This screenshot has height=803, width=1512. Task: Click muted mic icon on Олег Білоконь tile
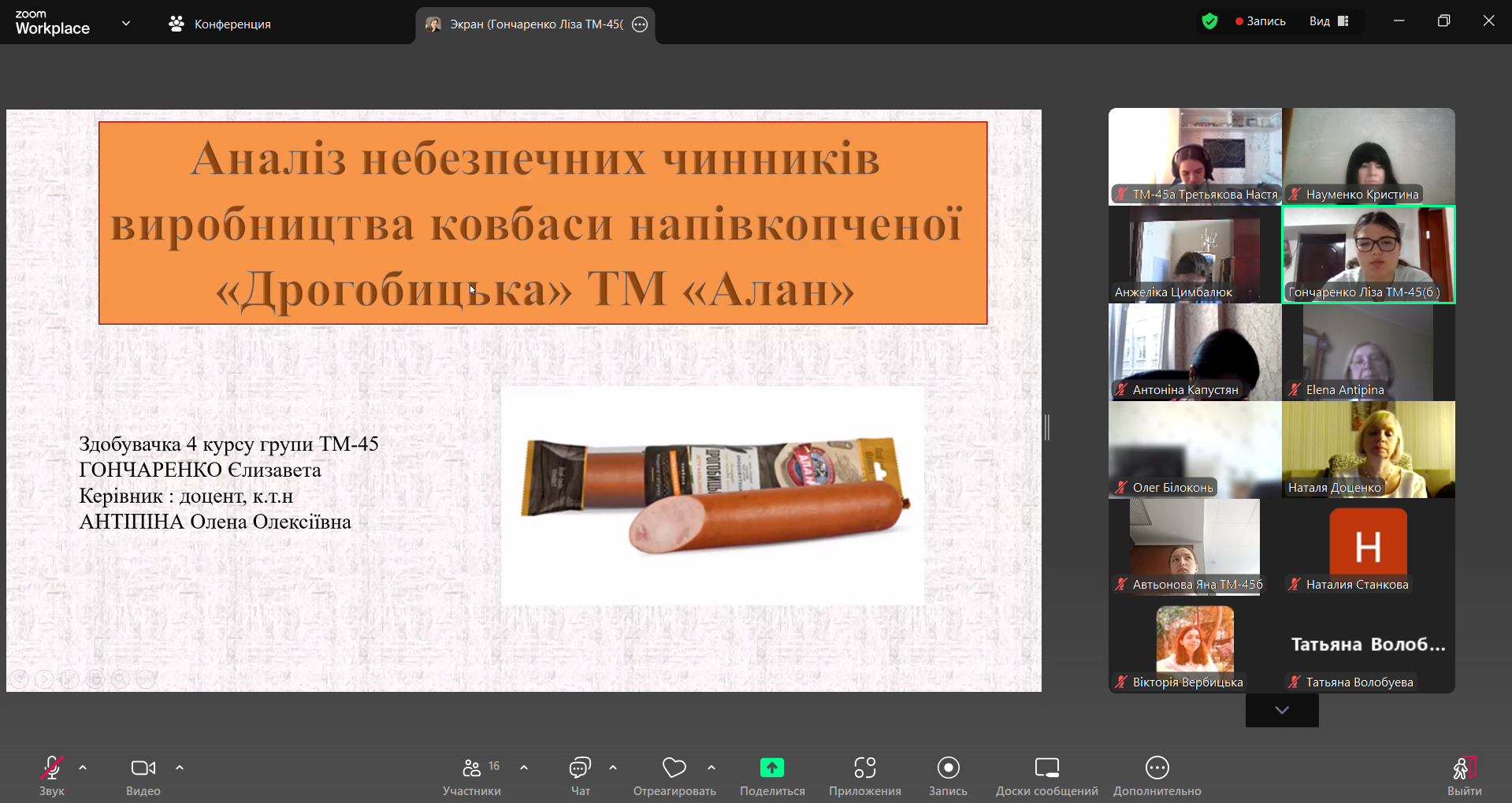click(1121, 488)
